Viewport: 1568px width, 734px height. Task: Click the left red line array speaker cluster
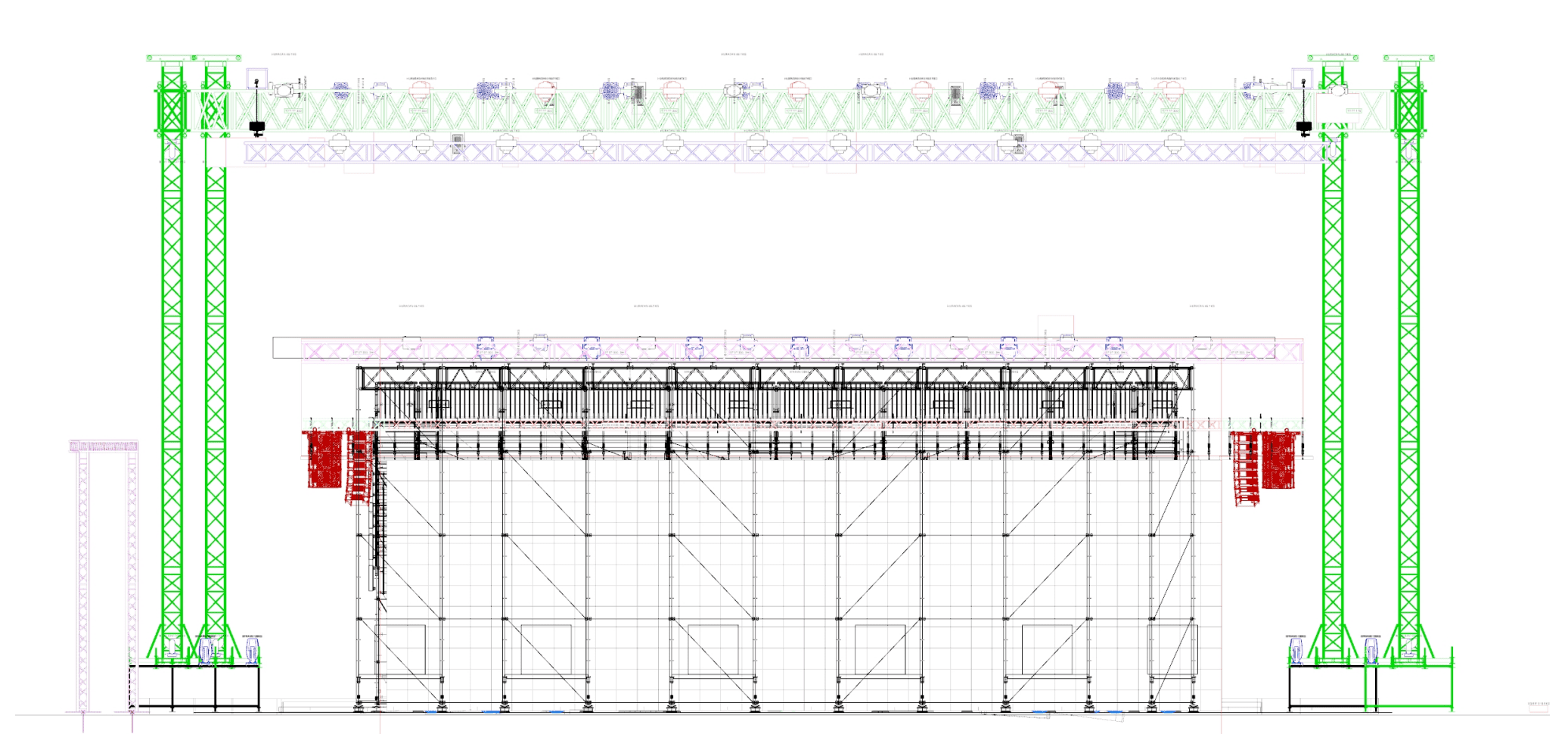(x=324, y=459)
